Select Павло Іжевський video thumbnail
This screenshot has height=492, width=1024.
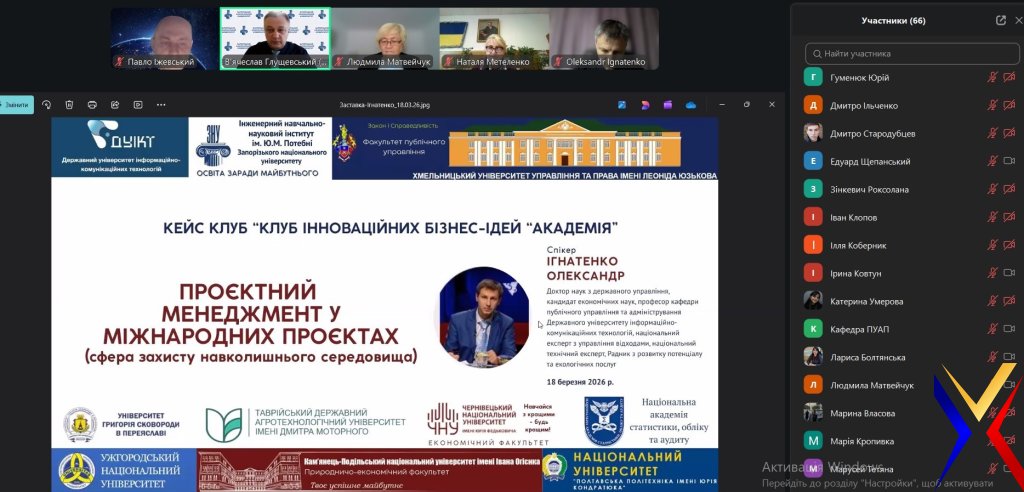coord(165,39)
